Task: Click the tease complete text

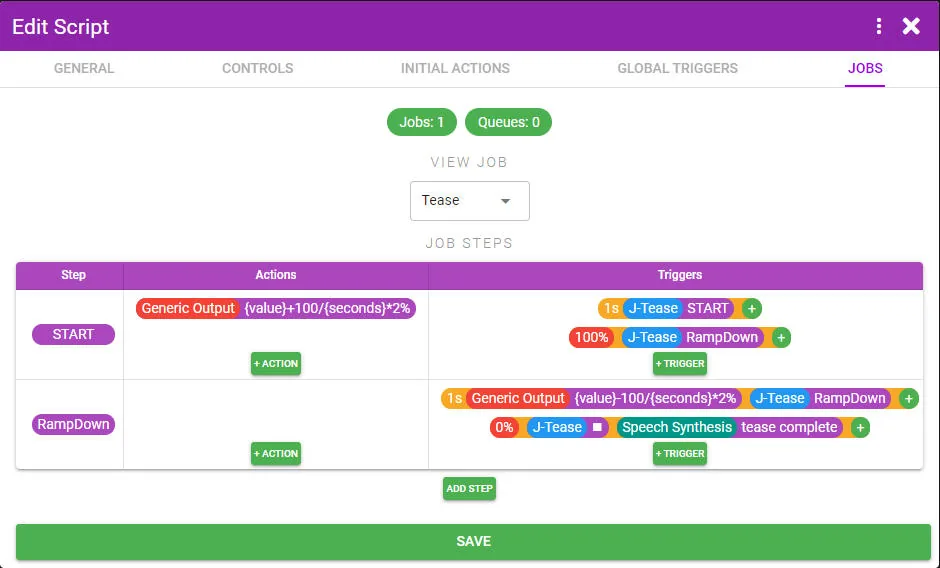Action: pos(789,427)
